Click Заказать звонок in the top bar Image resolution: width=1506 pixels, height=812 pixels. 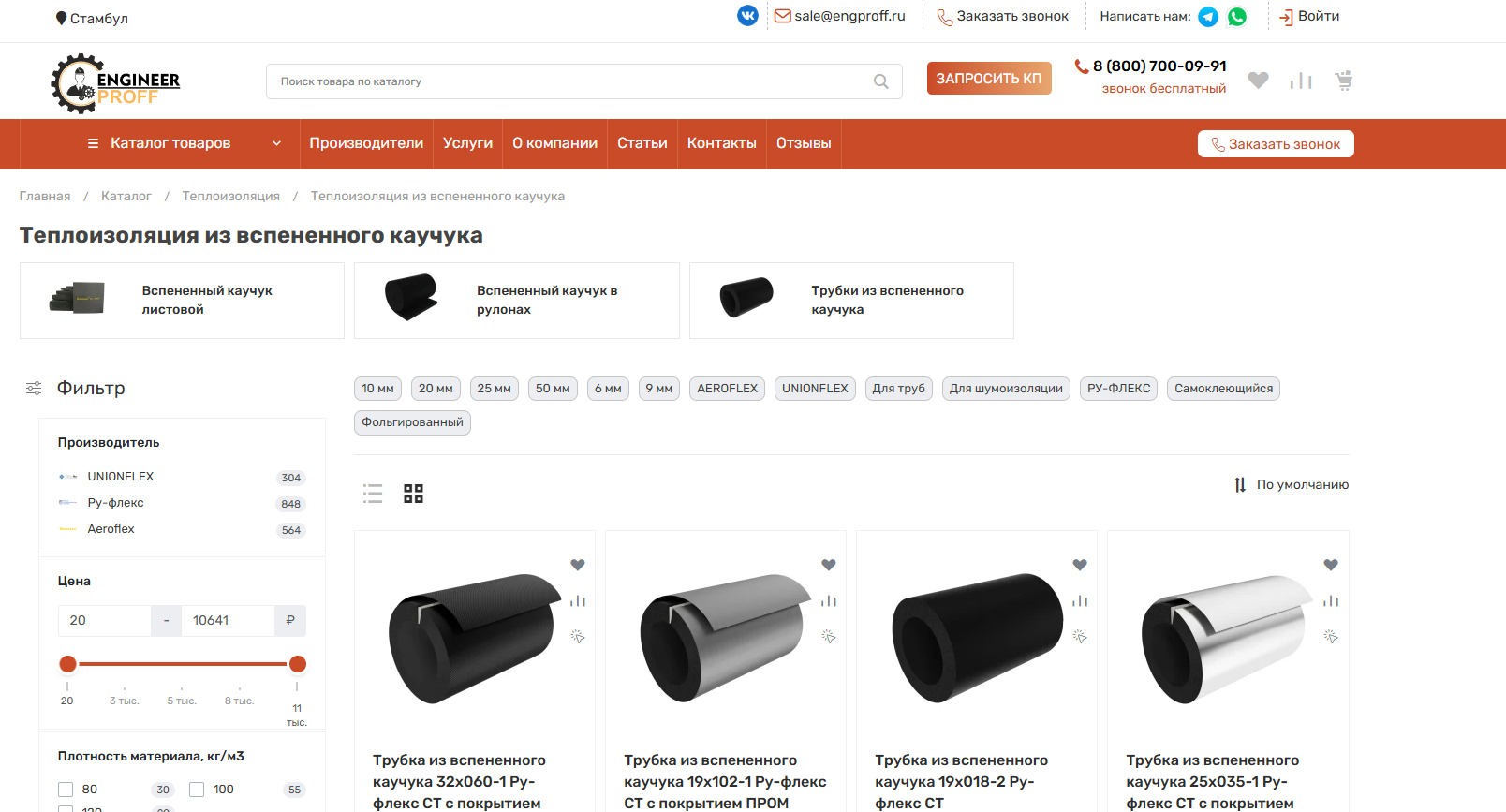[1003, 16]
